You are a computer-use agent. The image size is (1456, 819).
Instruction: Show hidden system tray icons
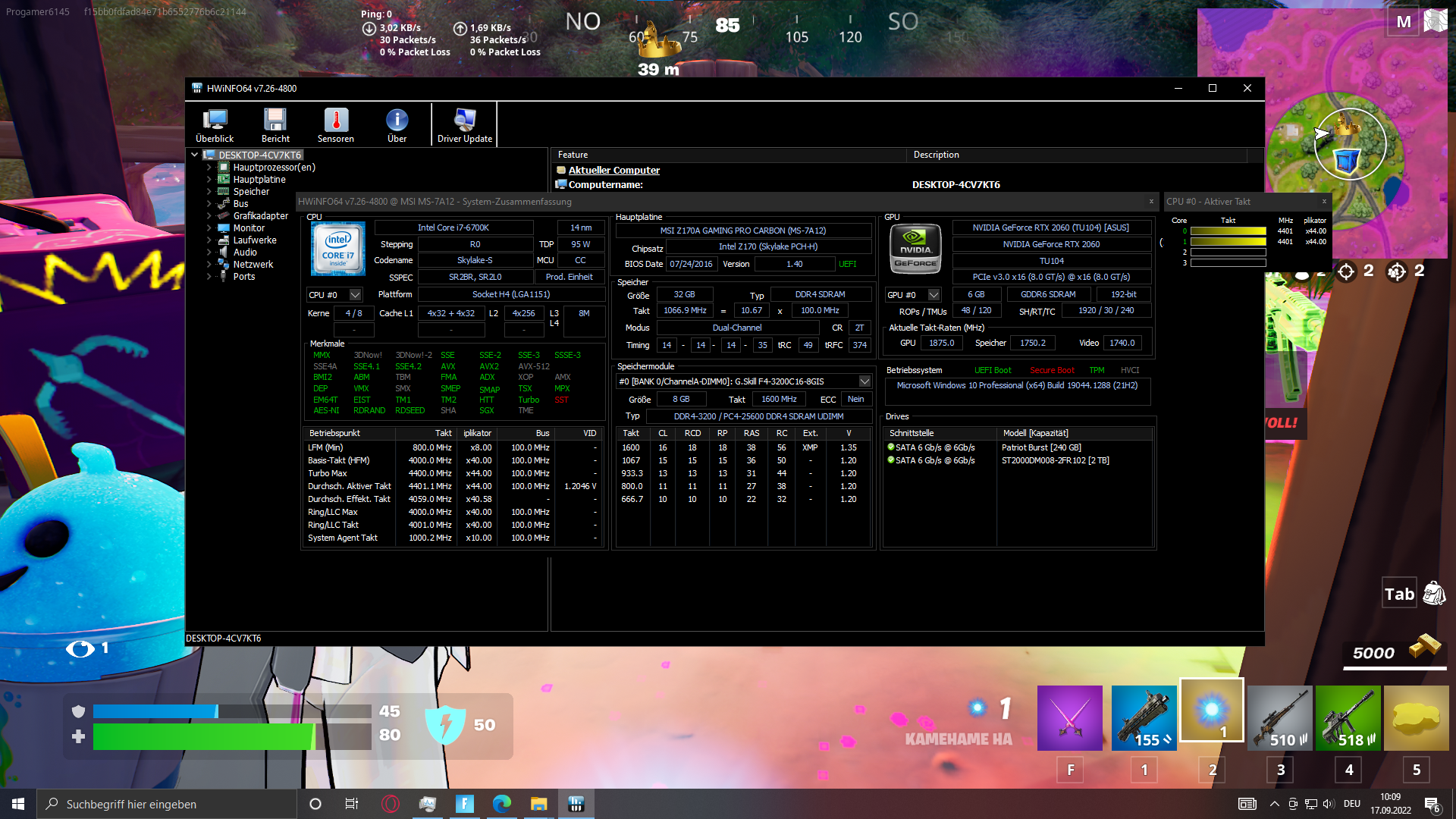(x=1274, y=804)
